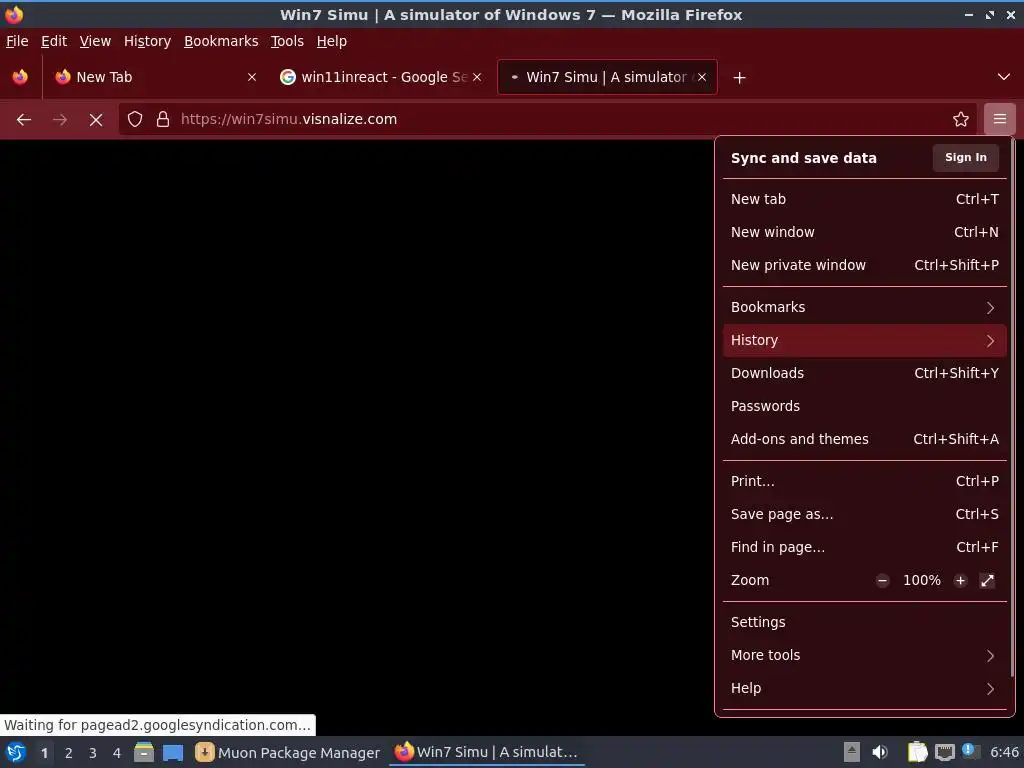
Task: Choose New window menu entry
Action: coord(865,232)
